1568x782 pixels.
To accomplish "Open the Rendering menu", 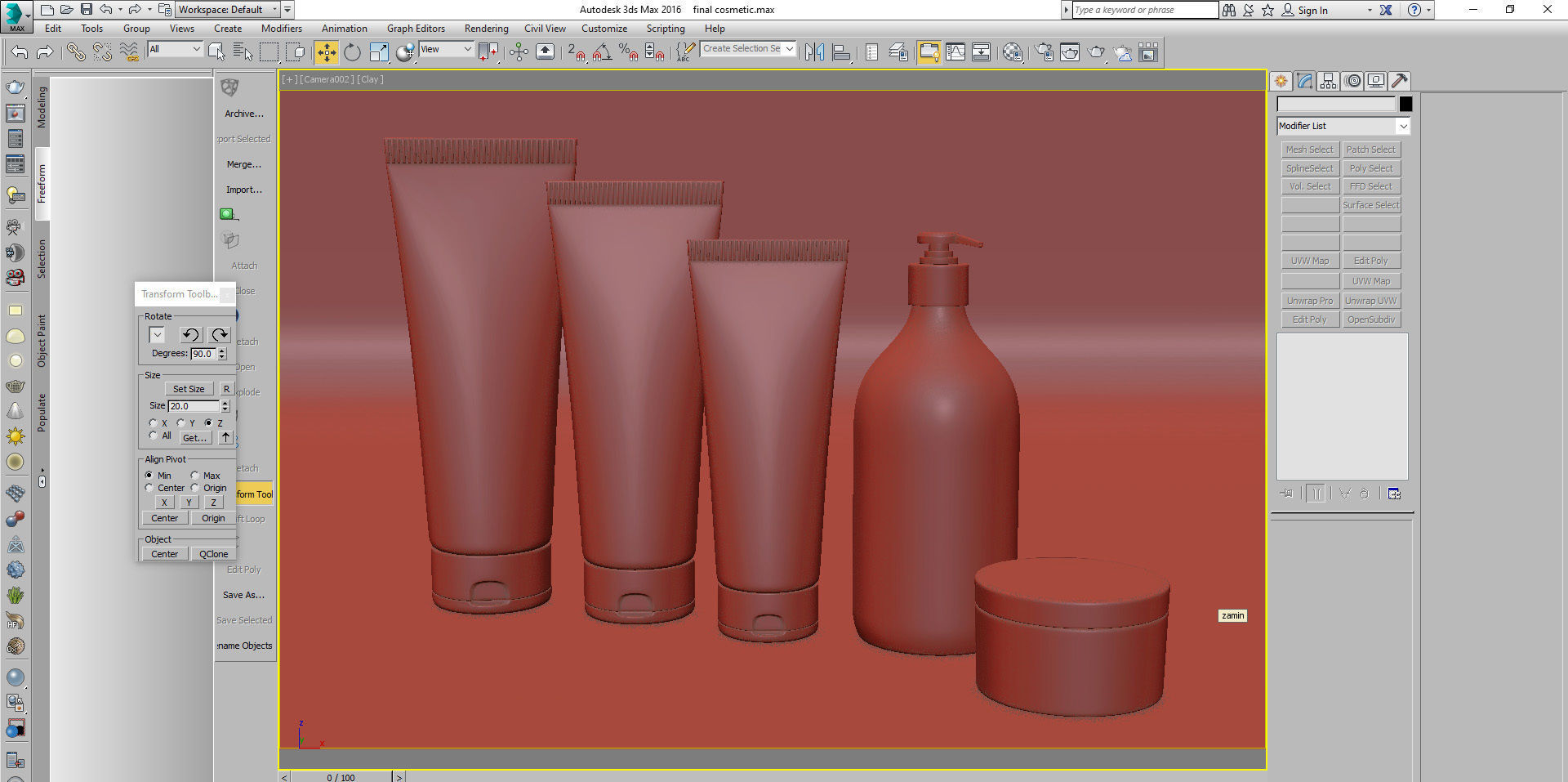I will [x=487, y=29].
